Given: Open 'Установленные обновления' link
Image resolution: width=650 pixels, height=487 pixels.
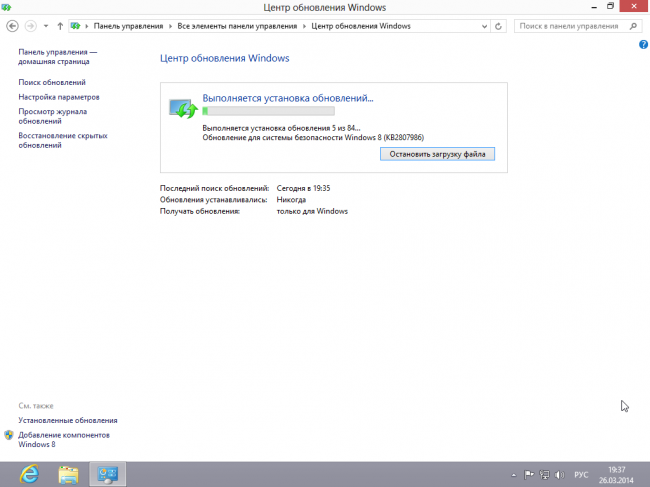Looking at the screenshot, I should coord(68,421).
